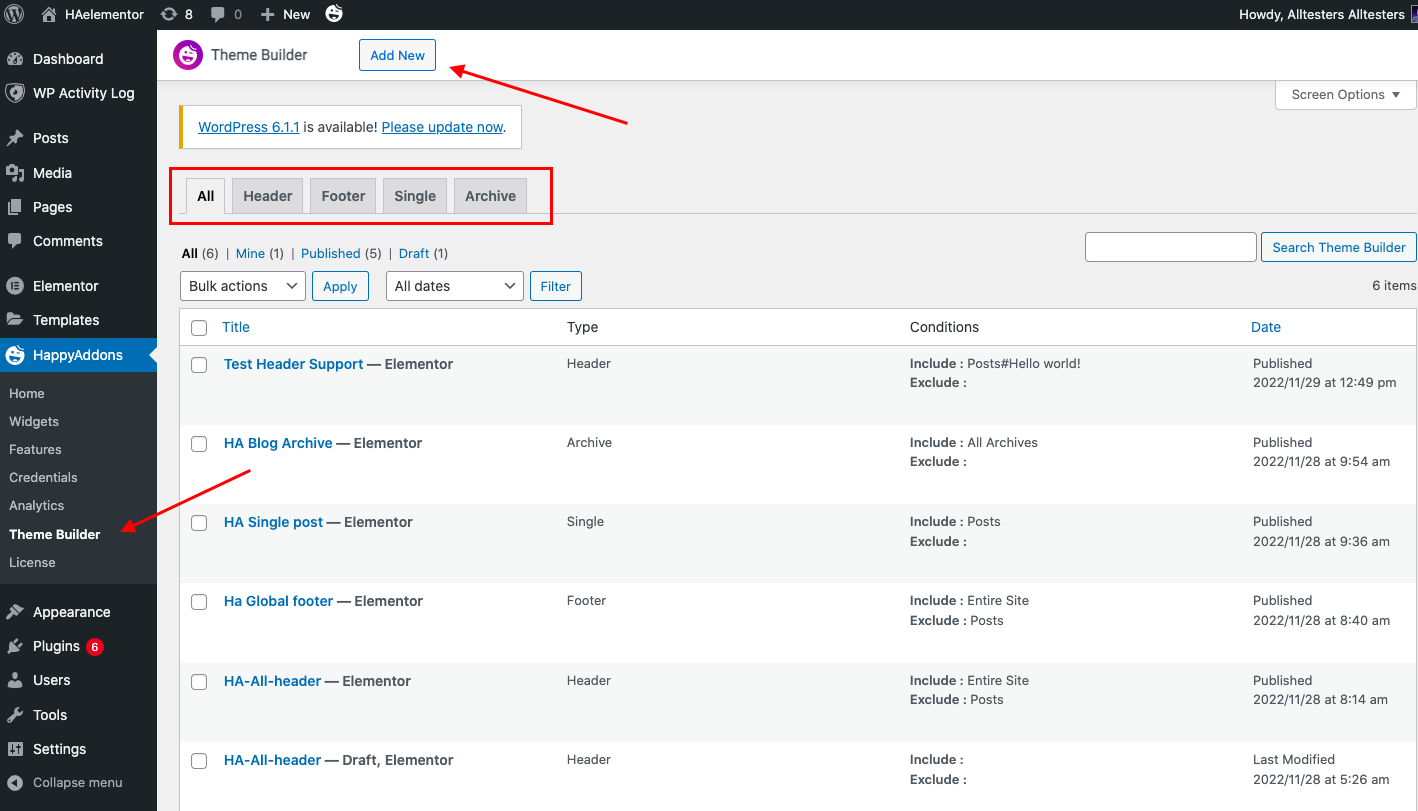Open the Bulk actions dropdown

point(242,285)
